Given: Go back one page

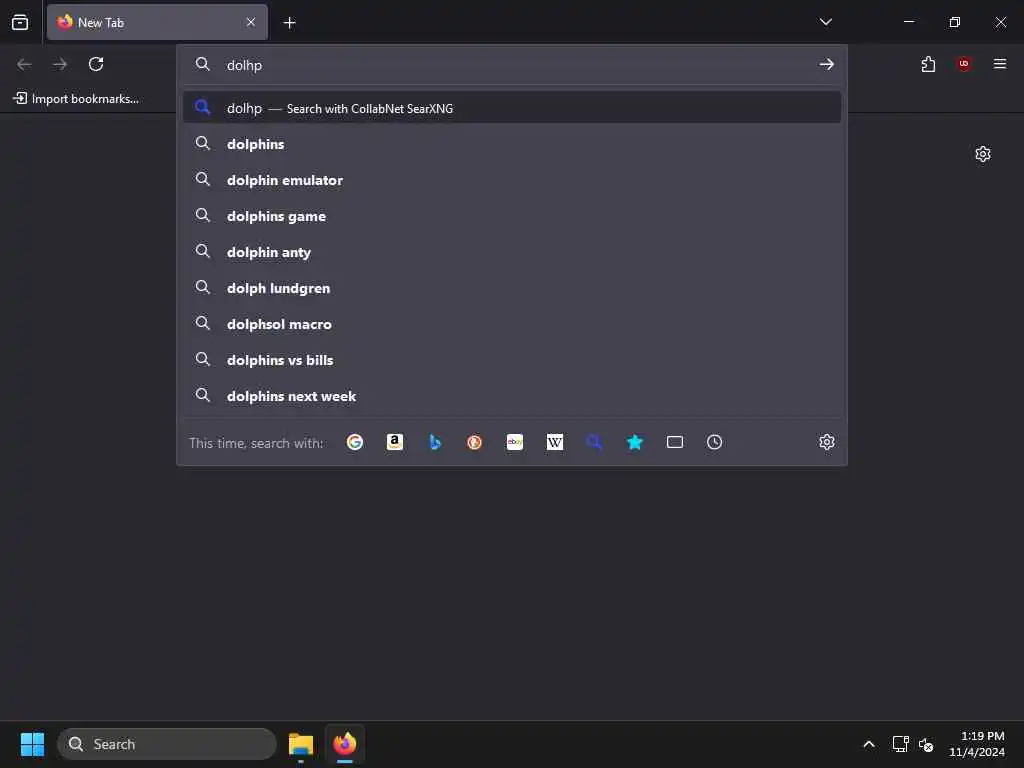Looking at the screenshot, I should (x=24, y=64).
